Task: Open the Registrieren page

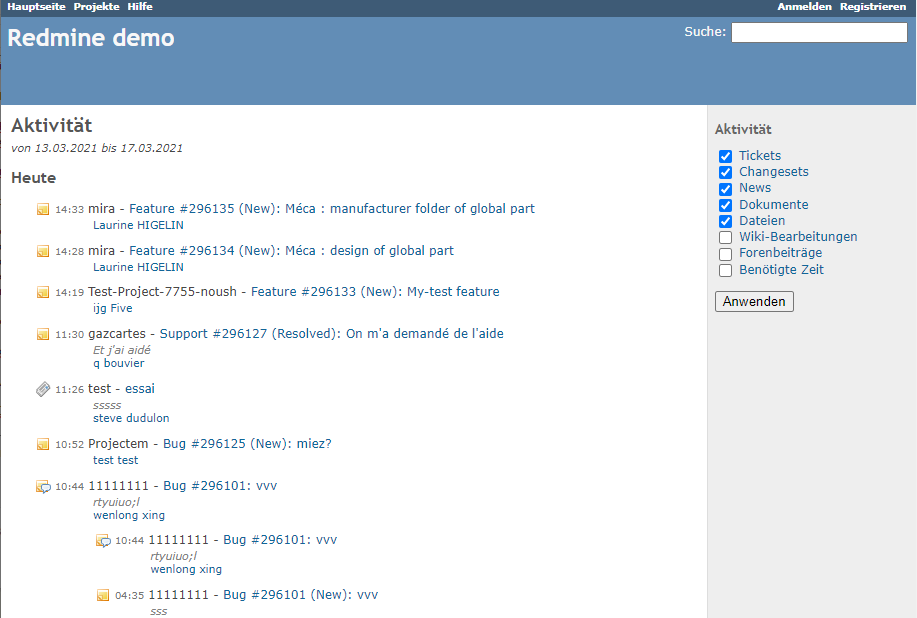Action: coord(873,6)
